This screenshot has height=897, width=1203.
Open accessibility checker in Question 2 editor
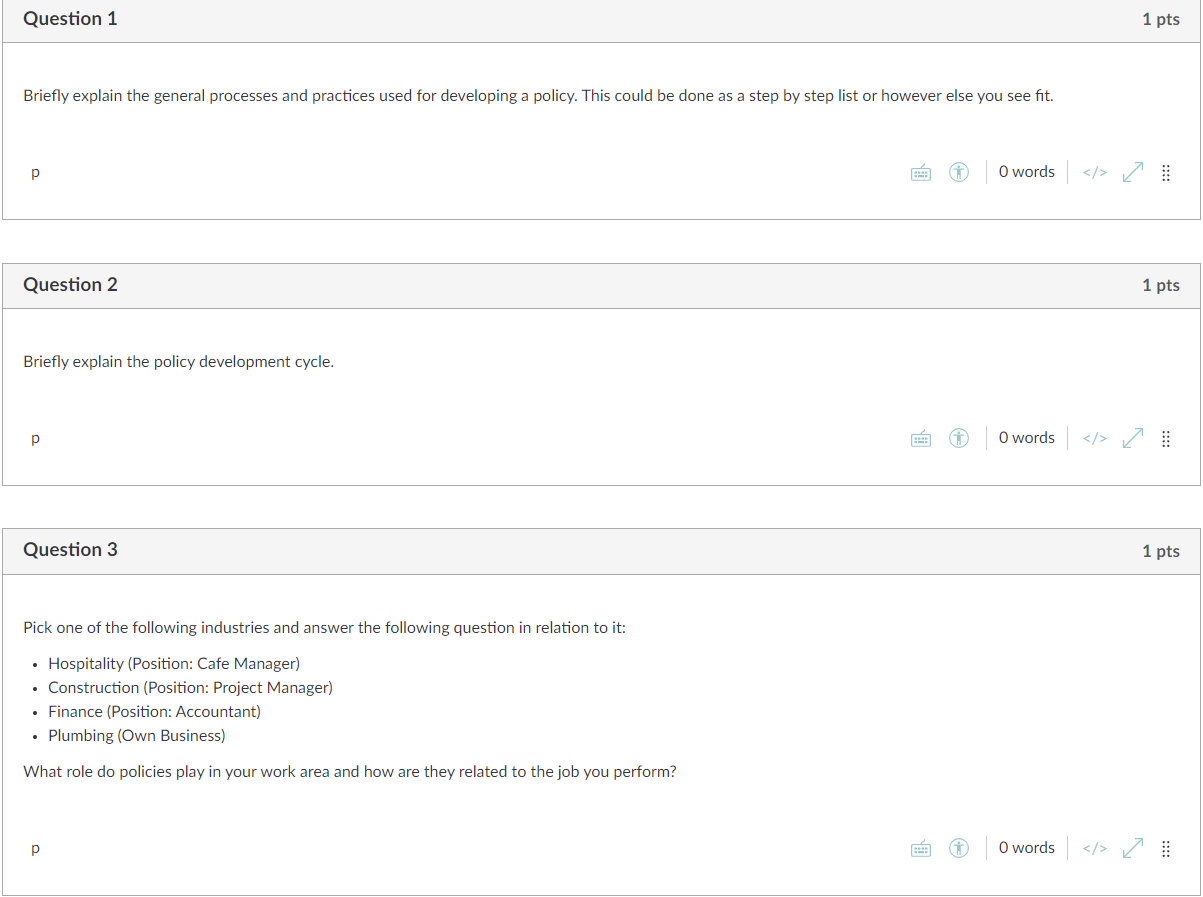(959, 438)
